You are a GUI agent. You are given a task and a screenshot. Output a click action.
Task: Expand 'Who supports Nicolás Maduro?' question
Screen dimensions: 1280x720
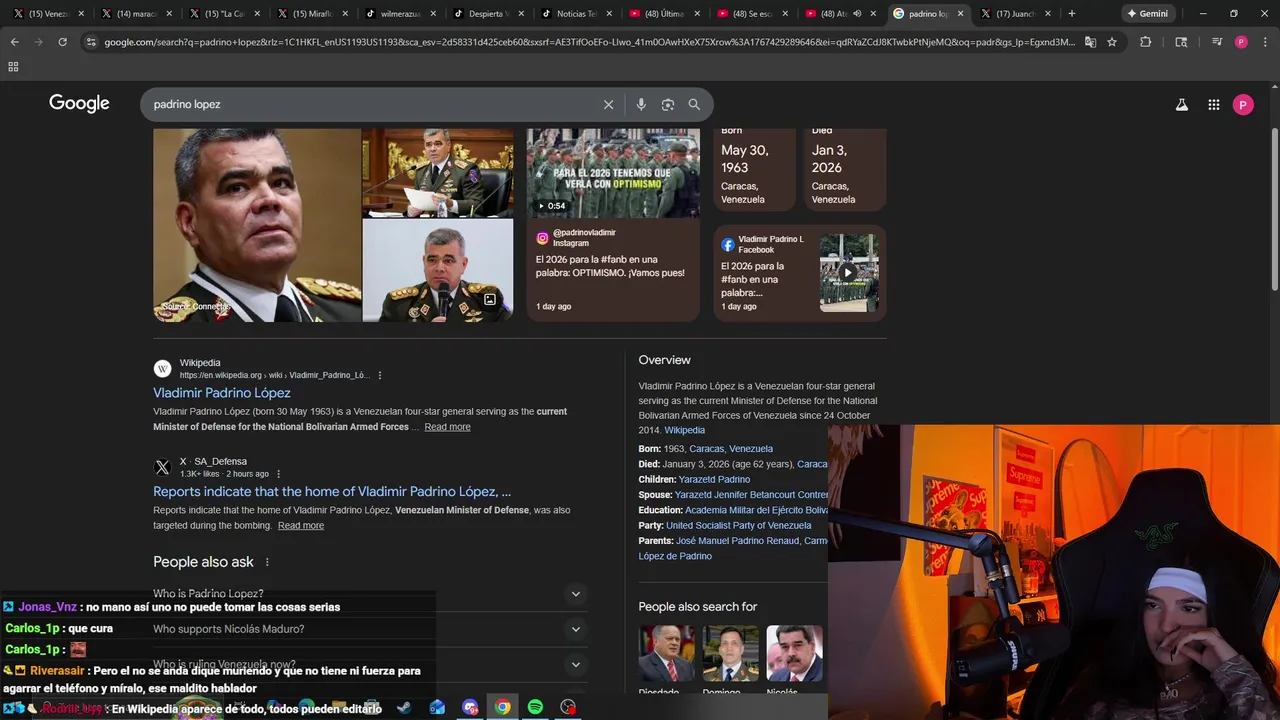369,629
